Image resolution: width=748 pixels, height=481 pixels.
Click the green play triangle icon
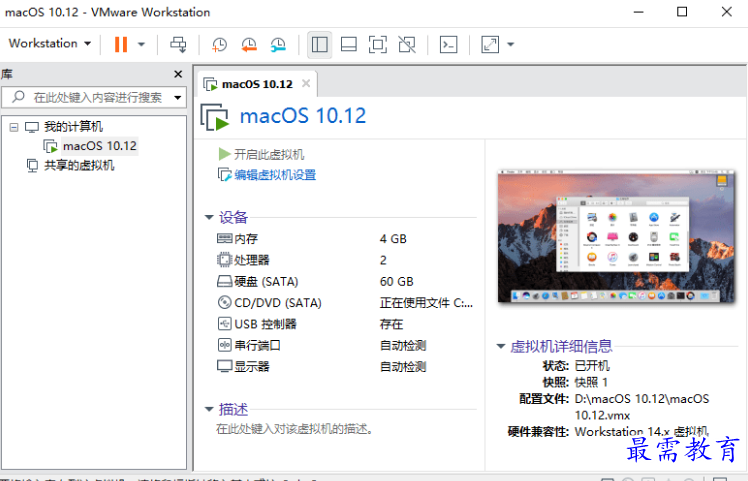(225, 154)
